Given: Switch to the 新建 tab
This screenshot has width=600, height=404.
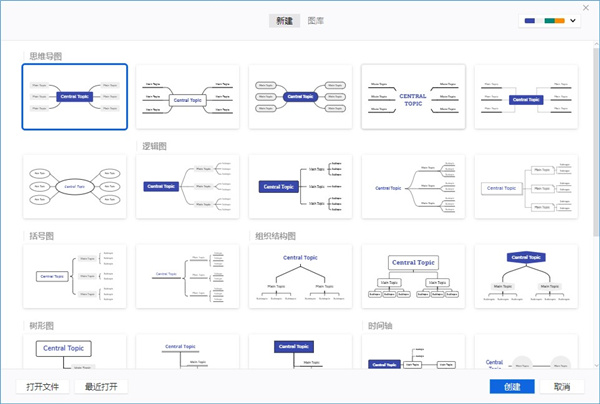Looking at the screenshot, I should click(x=284, y=21).
